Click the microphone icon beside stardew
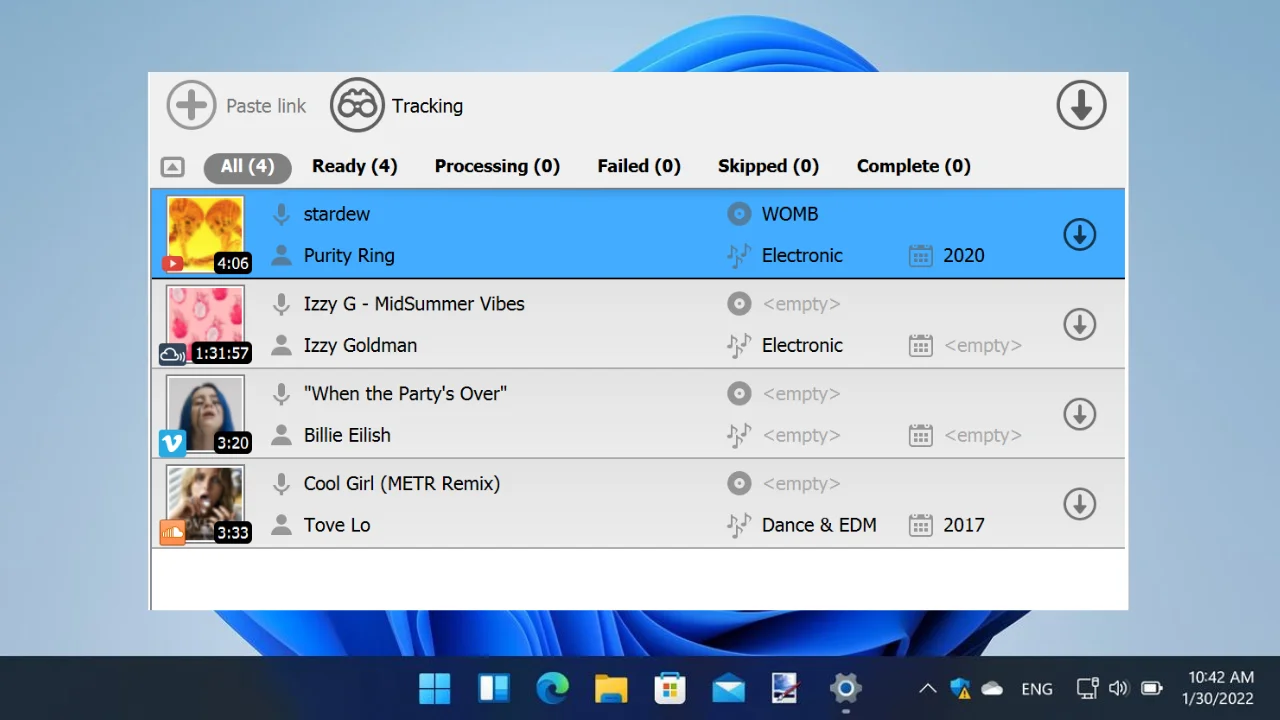Image resolution: width=1280 pixels, height=720 pixels. pyautogui.click(x=282, y=214)
